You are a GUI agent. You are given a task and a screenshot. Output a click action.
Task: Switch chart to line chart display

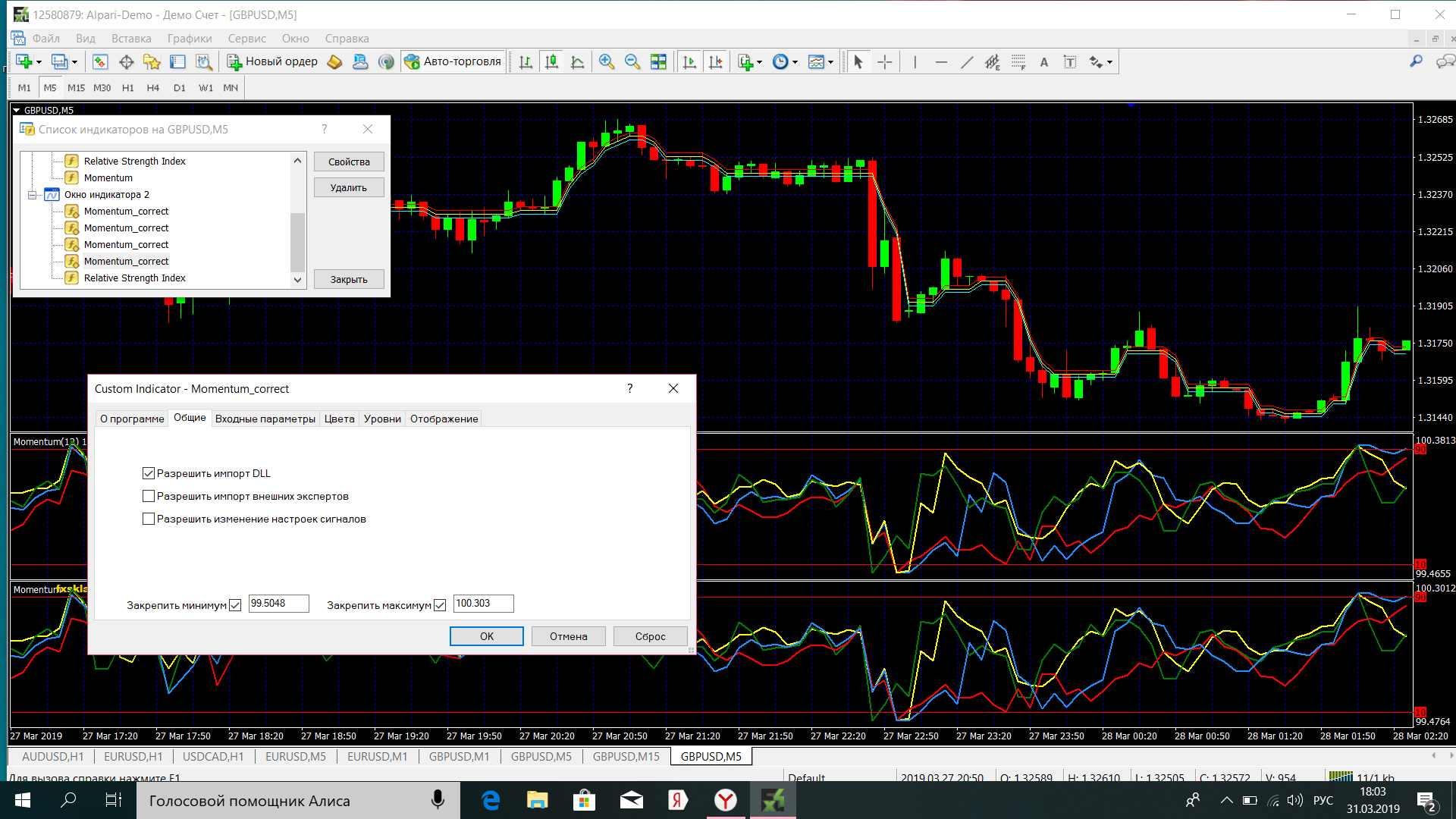[578, 62]
